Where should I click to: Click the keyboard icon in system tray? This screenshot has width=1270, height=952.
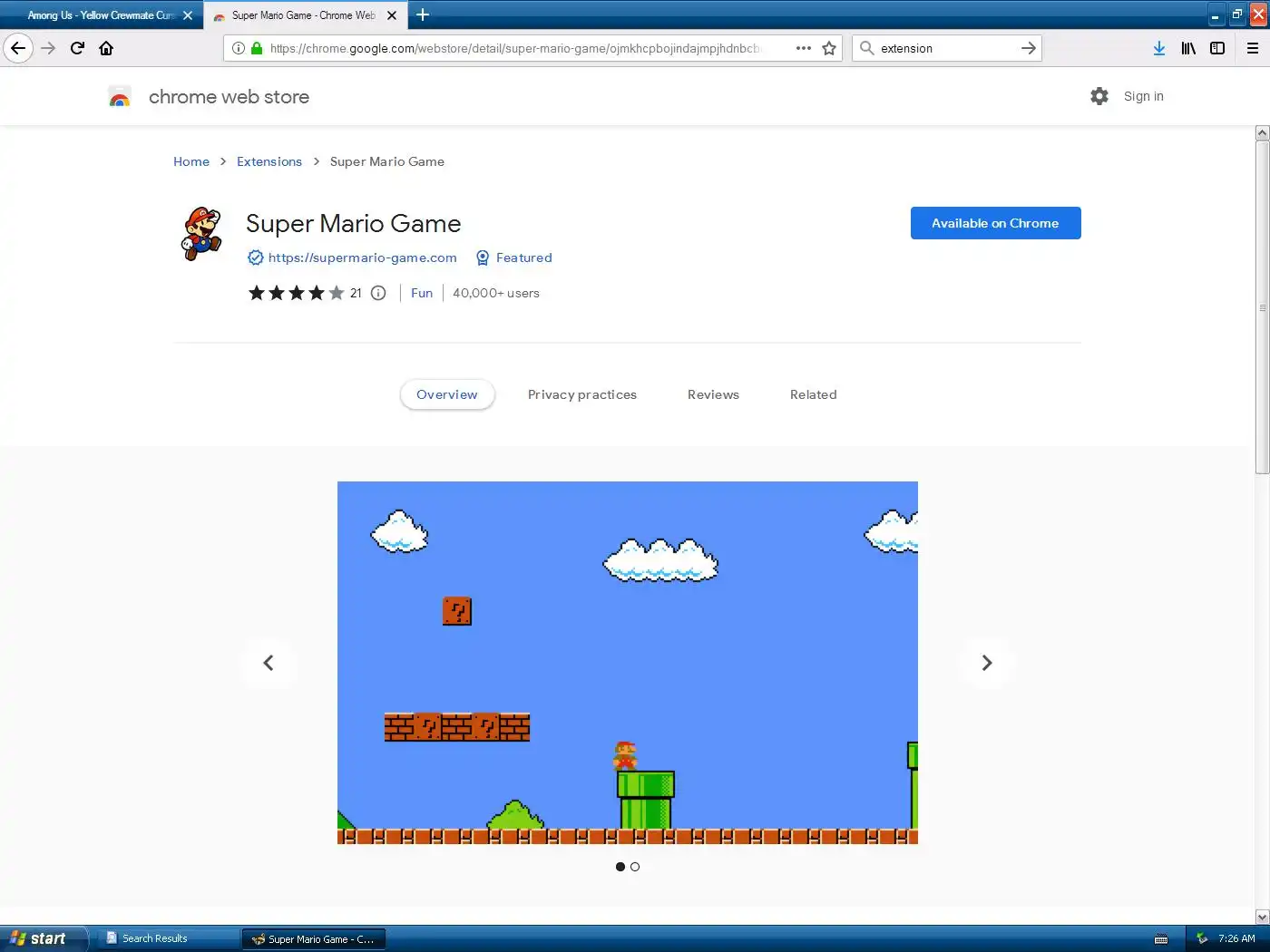coord(1161,938)
